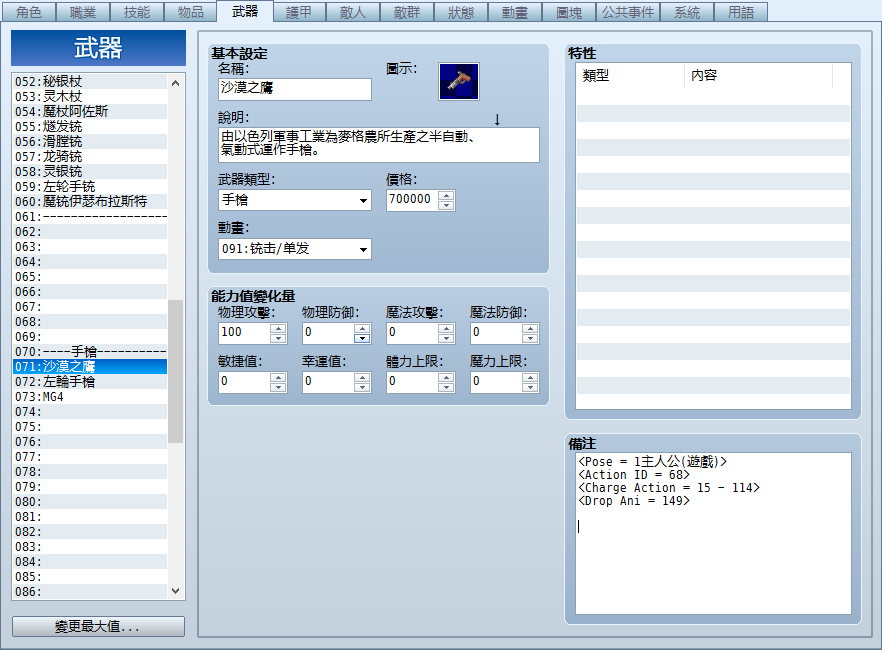Open the 物品 tab

pos(191,12)
